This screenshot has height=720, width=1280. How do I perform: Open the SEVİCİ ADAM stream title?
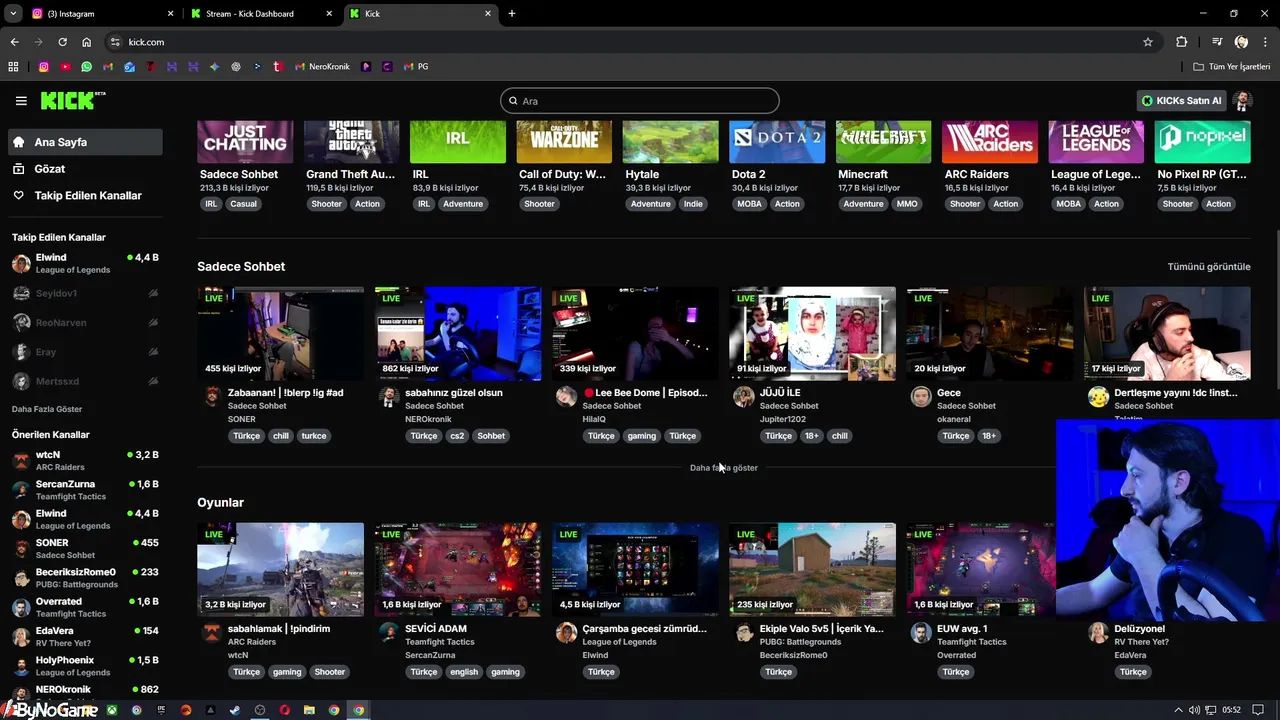436,629
